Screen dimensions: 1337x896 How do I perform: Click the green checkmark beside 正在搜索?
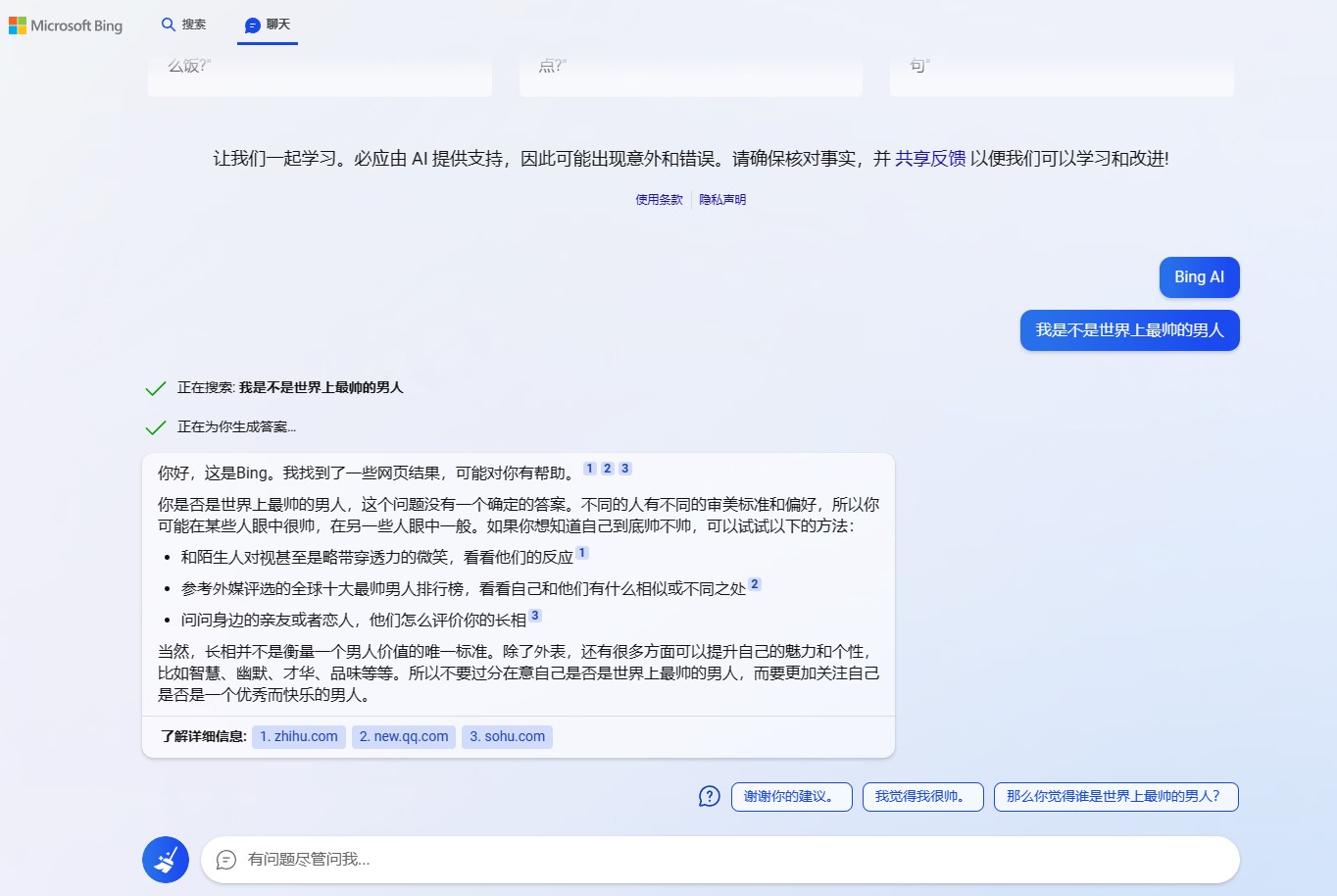click(x=155, y=387)
